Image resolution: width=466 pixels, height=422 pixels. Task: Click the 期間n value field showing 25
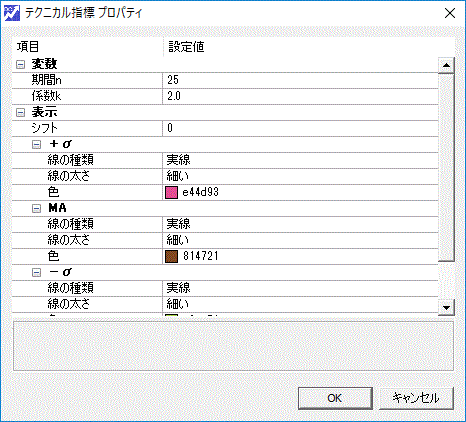pyautogui.click(x=300, y=80)
